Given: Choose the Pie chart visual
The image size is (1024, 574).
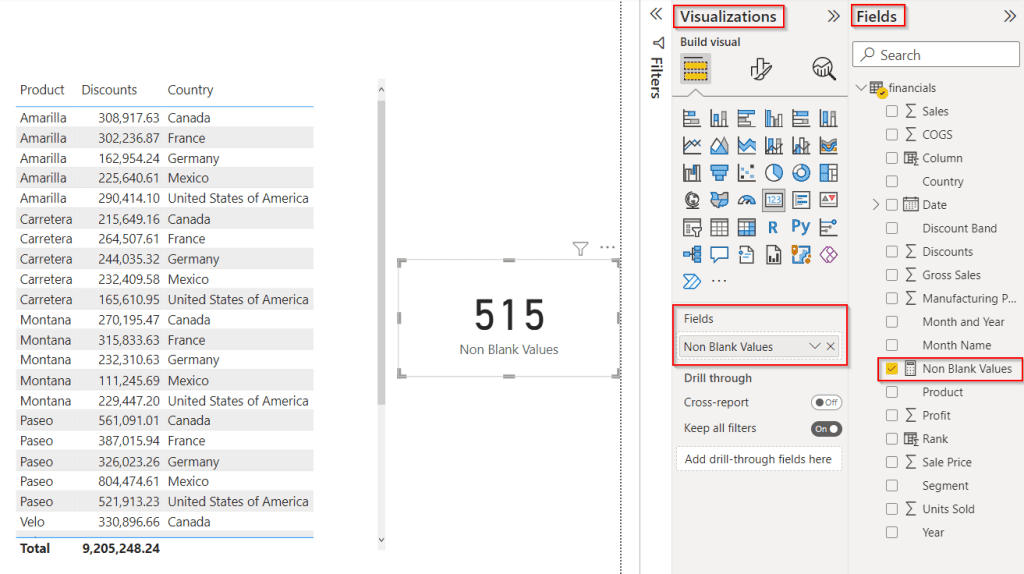Looking at the screenshot, I should [x=774, y=173].
